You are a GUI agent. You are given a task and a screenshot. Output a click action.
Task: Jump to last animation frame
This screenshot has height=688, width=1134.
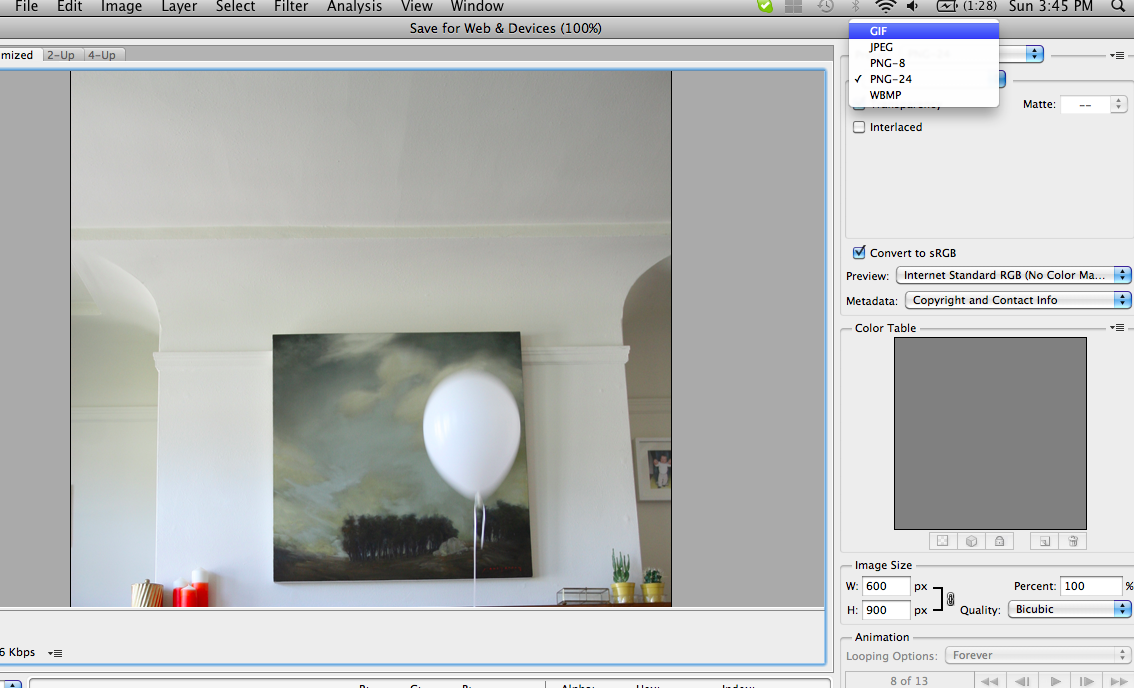pyautogui.click(x=1119, y=681)
